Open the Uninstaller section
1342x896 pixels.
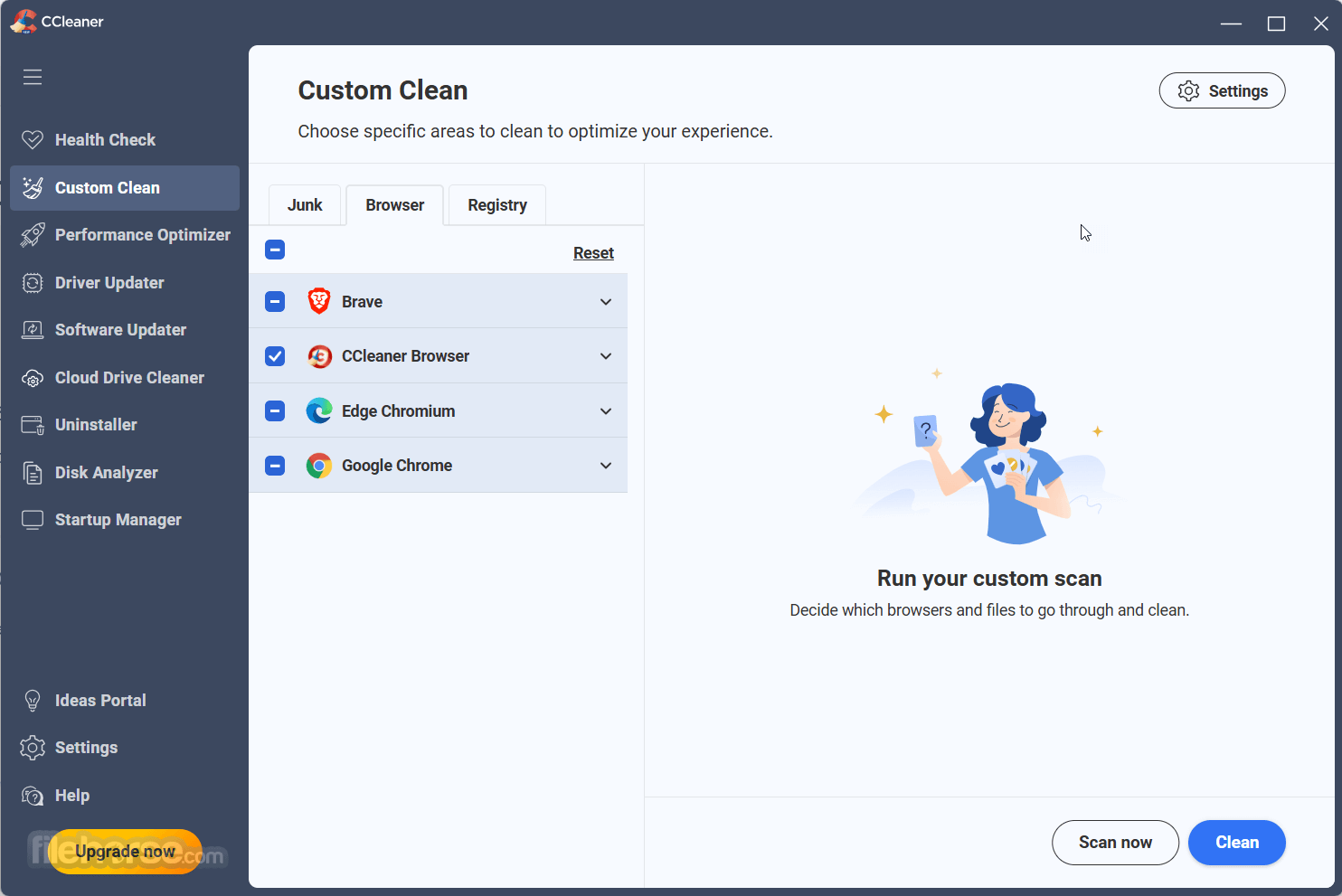(x=125, y=425)
